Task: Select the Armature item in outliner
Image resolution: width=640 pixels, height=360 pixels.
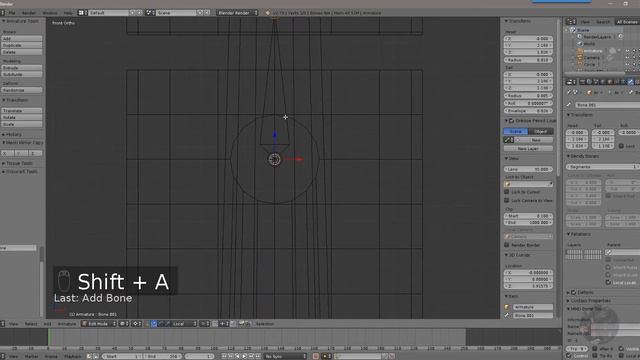Action: (x=593, y=51)
